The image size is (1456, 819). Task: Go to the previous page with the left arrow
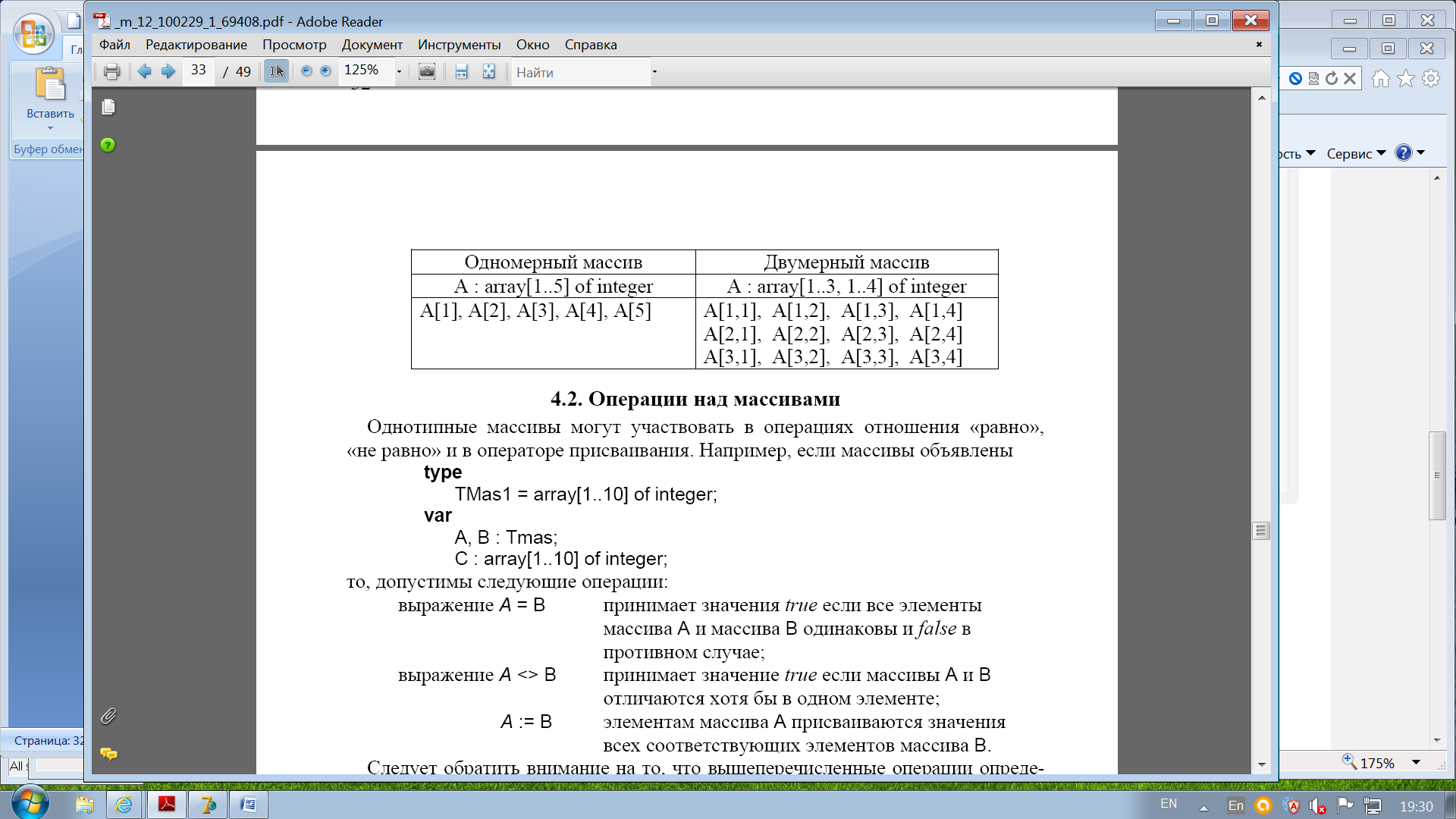(x=144, y=71)
